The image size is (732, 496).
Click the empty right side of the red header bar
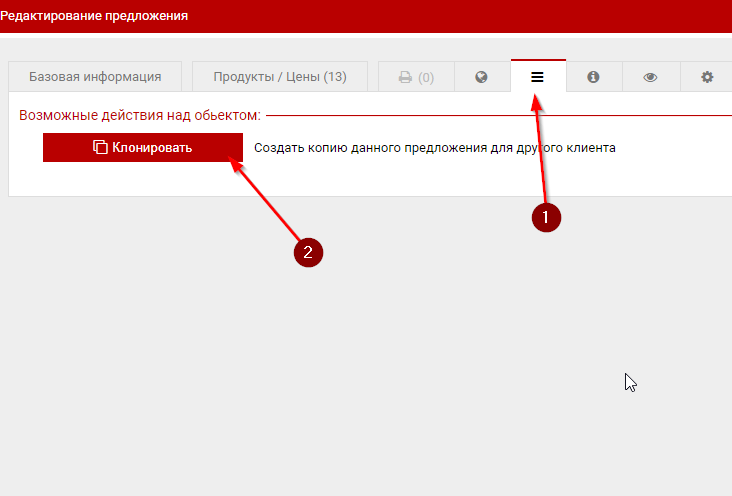(x=500, y=16)
